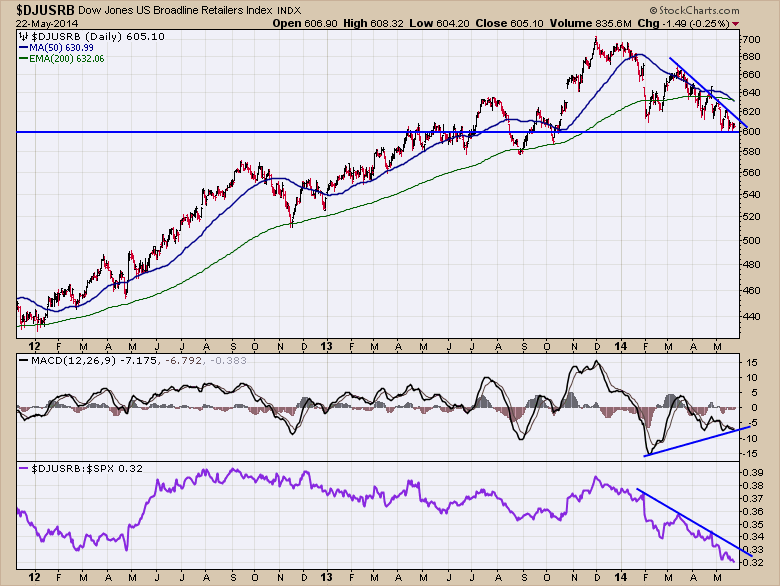Screen dimensions: 780x586
Task: Click the 480 price axis label
Action: pyautogui.click(x=751, y=265)
